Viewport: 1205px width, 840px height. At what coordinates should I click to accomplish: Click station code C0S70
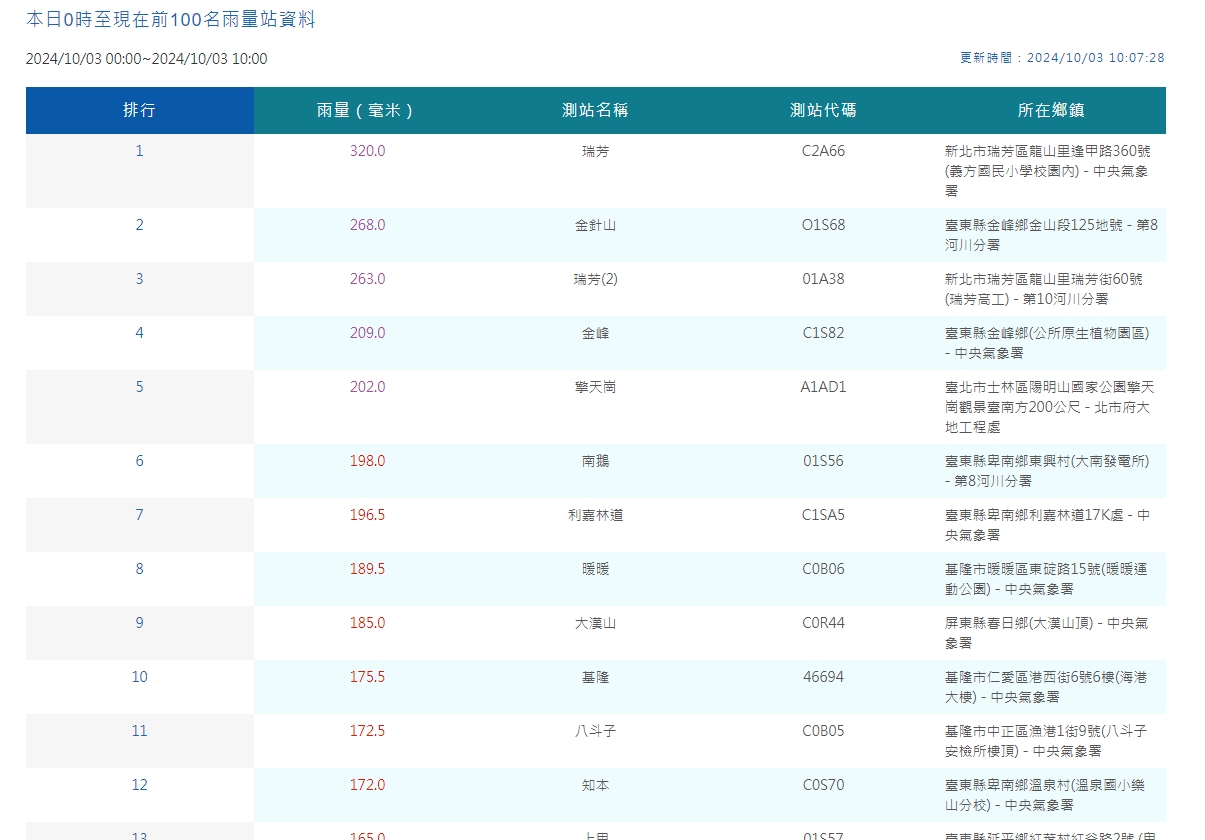click(823, 785)
